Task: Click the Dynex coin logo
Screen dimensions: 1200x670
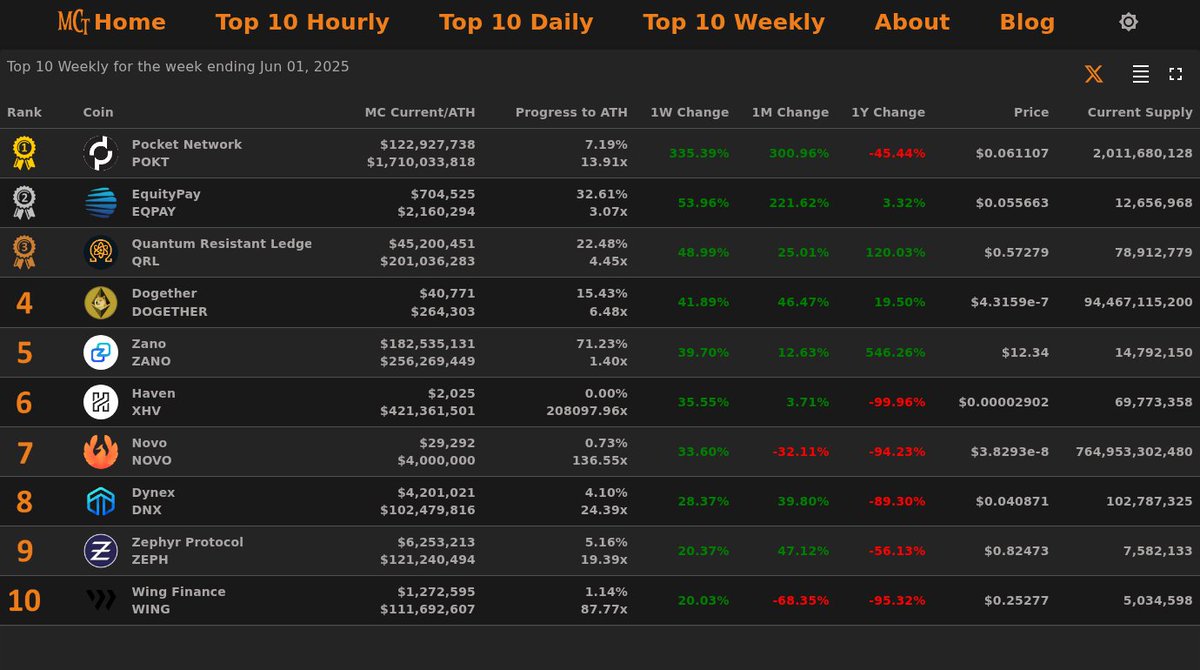Action: click(101, 501)
